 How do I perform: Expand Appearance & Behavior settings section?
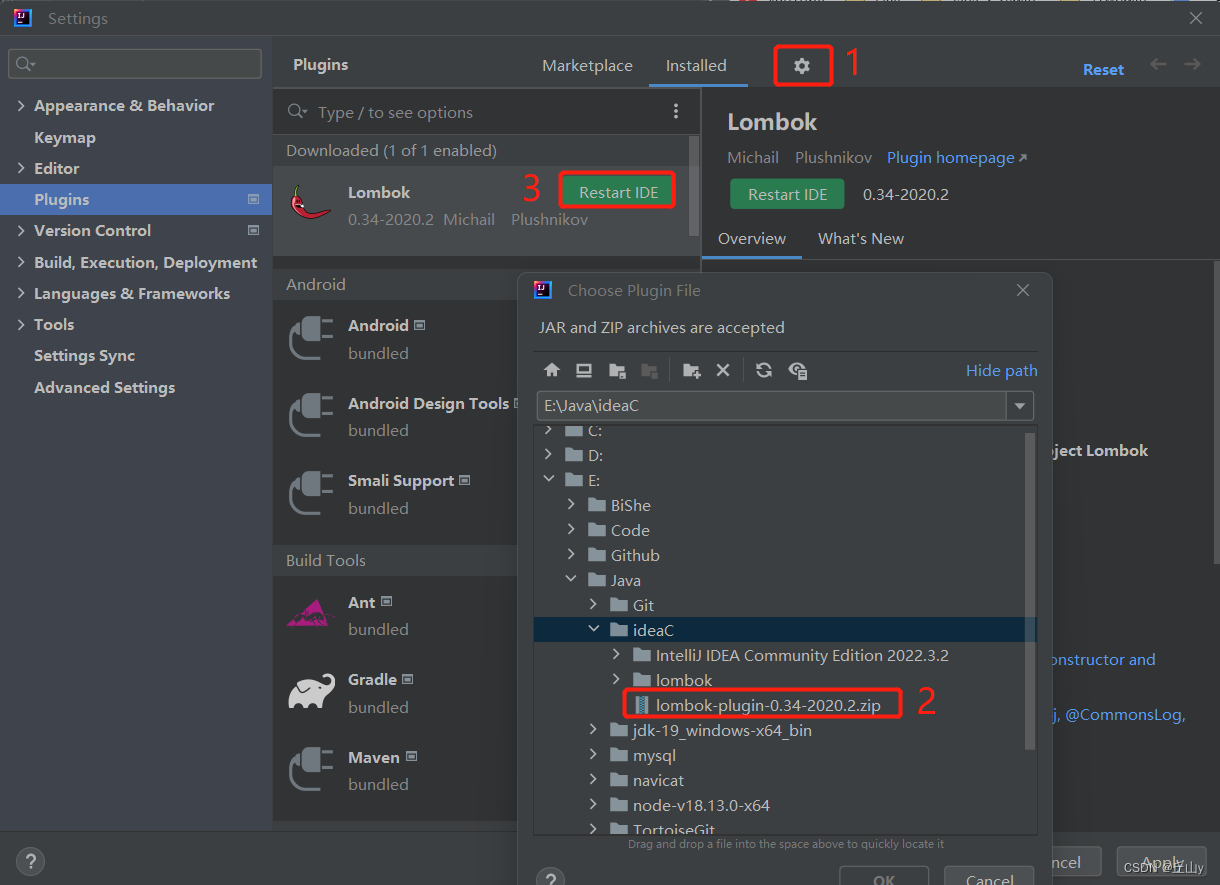tap(21, 105)
